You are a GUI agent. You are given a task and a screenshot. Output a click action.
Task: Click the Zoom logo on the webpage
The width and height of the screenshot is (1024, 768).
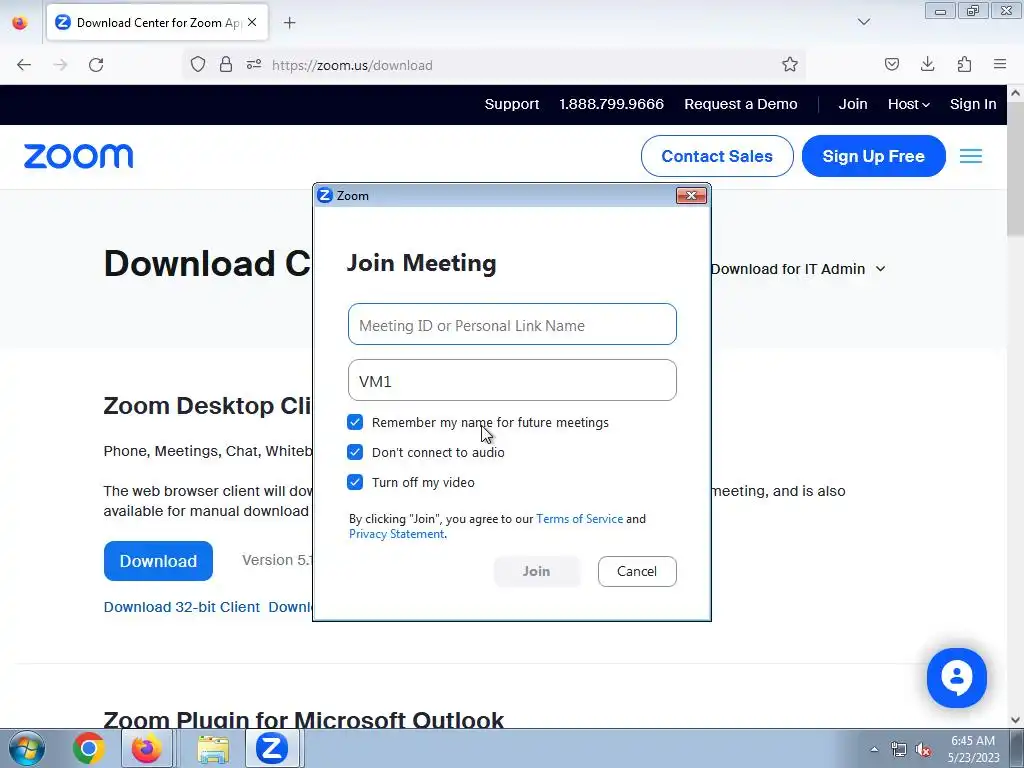(78, 157)
